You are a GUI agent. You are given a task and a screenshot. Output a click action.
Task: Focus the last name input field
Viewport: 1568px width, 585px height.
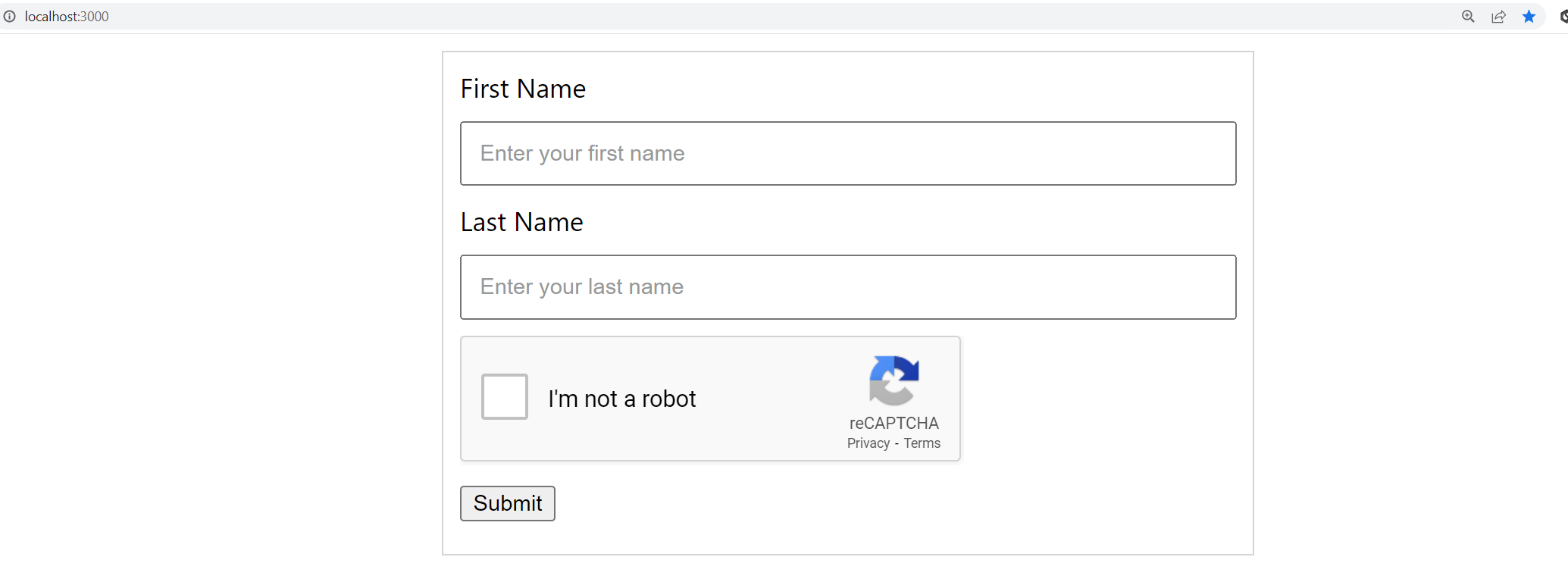point(848,286)
